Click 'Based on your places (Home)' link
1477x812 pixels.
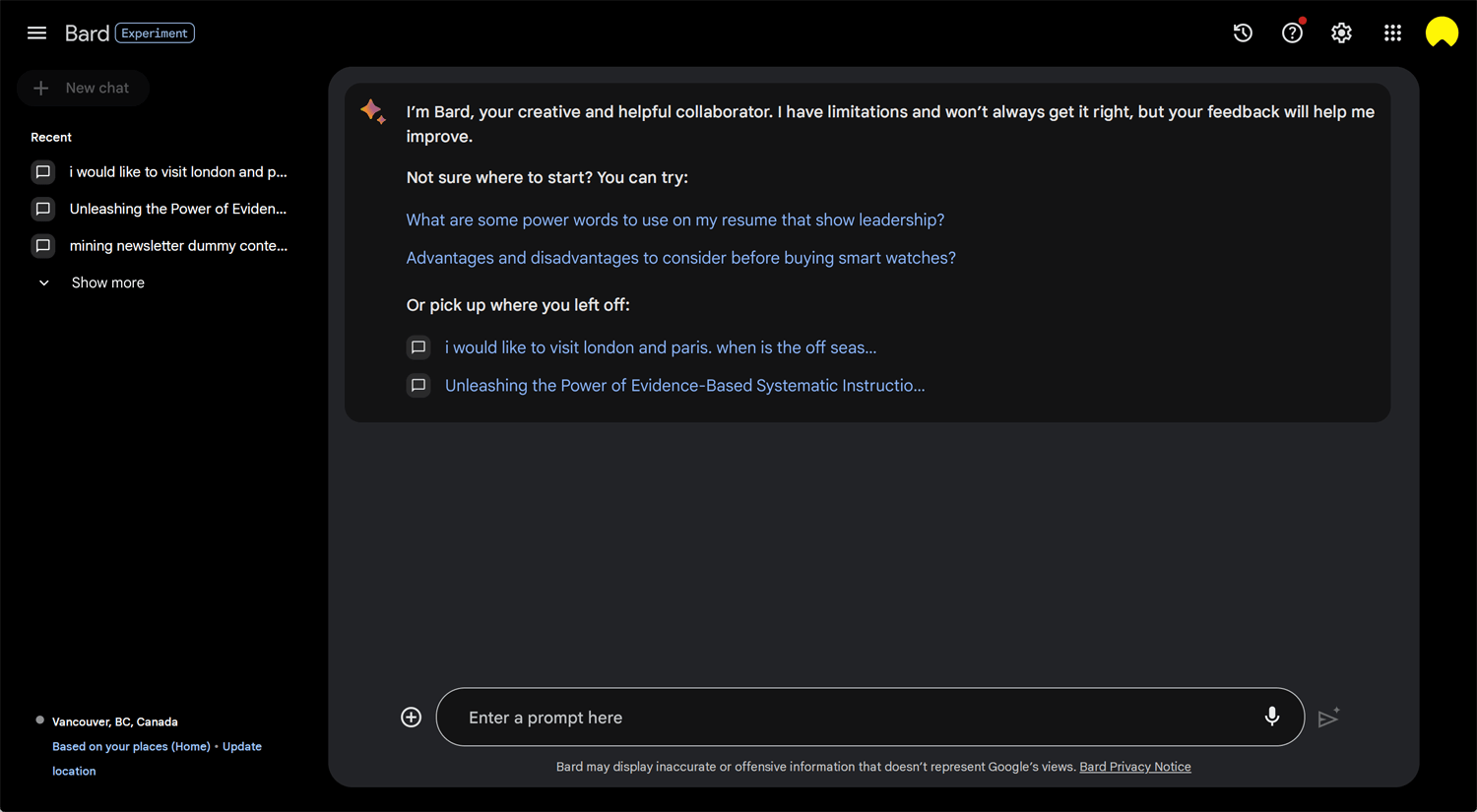(x=131, y=747)
